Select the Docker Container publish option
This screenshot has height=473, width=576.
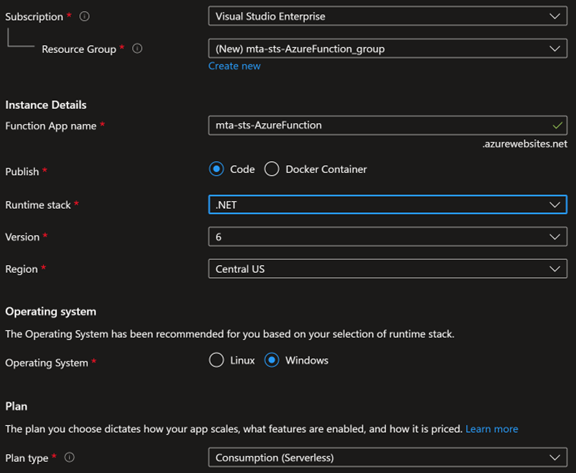[x=271, y=169]
